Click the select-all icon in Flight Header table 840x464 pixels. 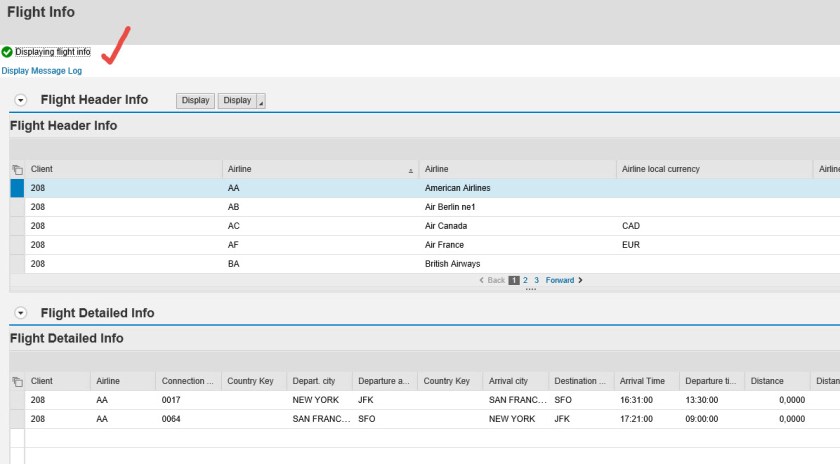(16, 170)
